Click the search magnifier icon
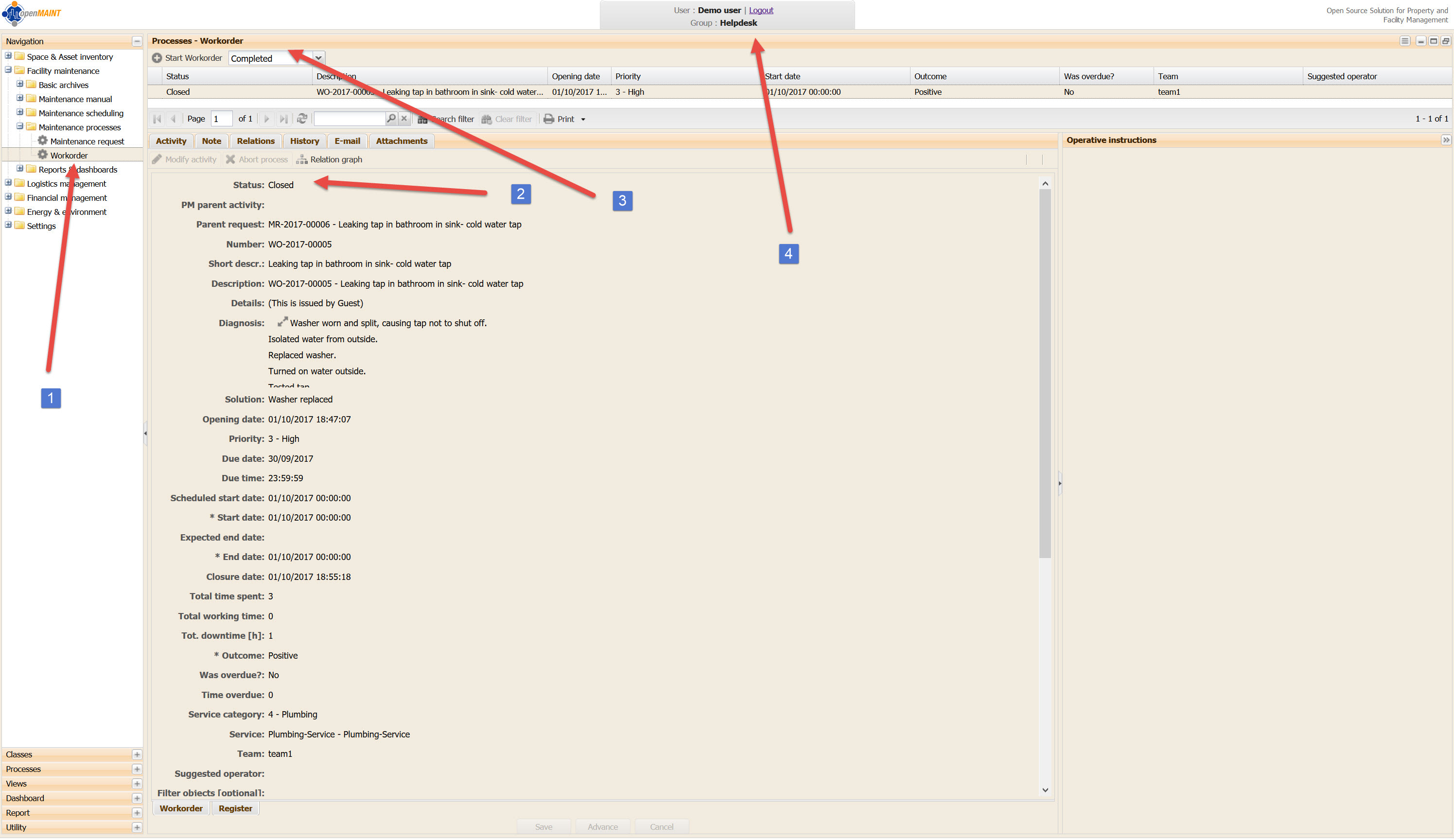The height and width of the screenshot is (840, 1454). [x=391, y=119]
